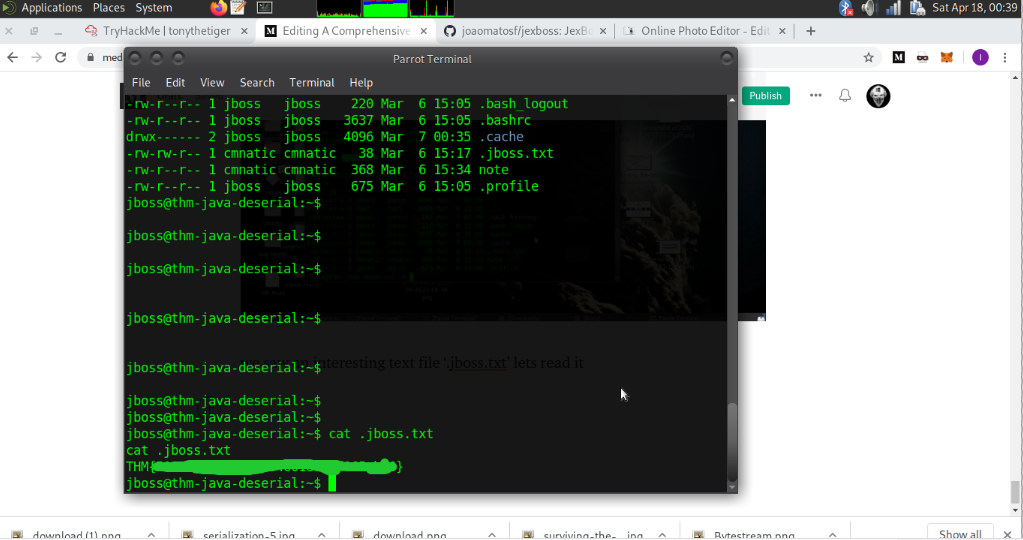Open the clock showing Sat Apr 18
This screenshot has height=540, width=1023.
975,8
